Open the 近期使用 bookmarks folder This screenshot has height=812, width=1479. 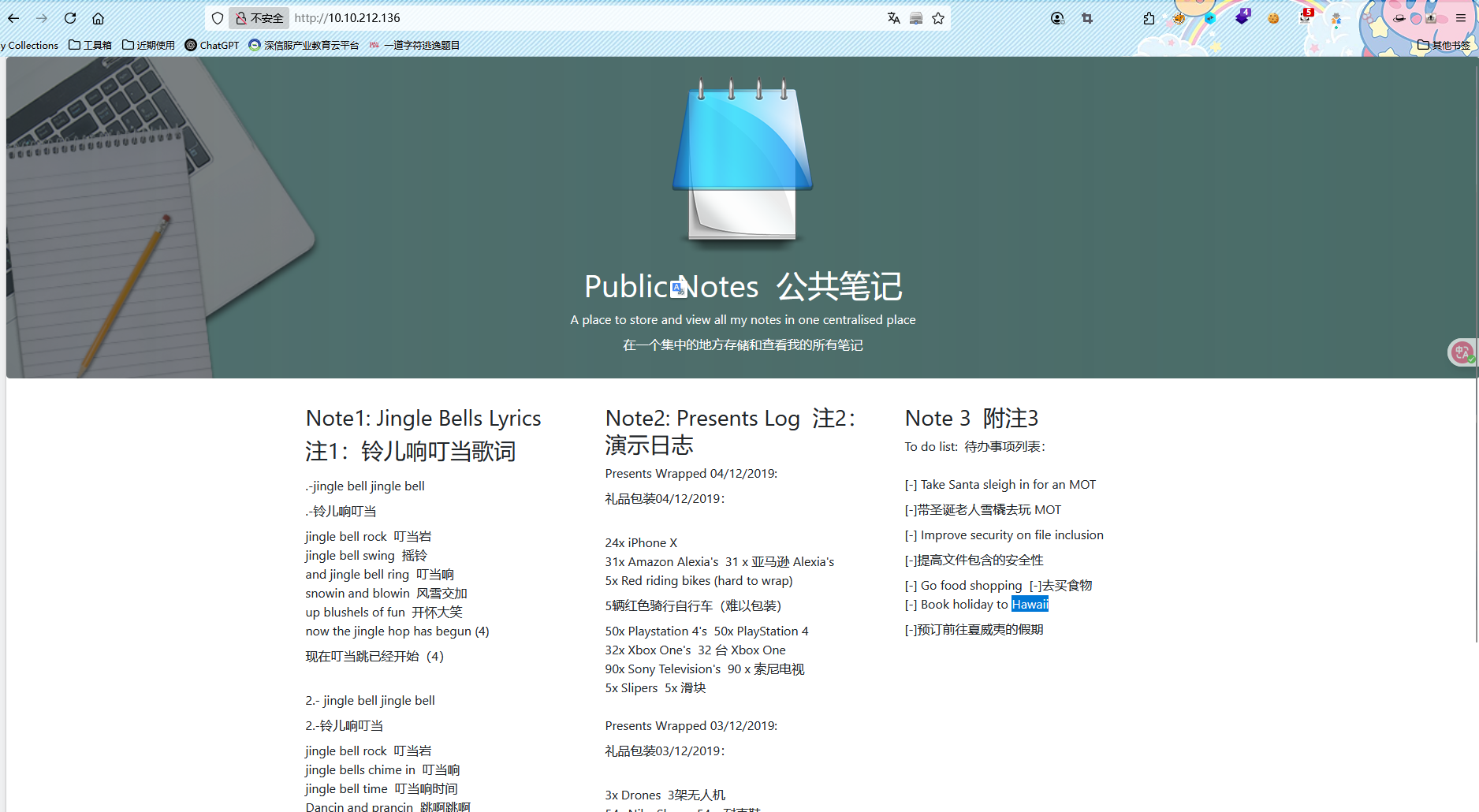point(148,46)
